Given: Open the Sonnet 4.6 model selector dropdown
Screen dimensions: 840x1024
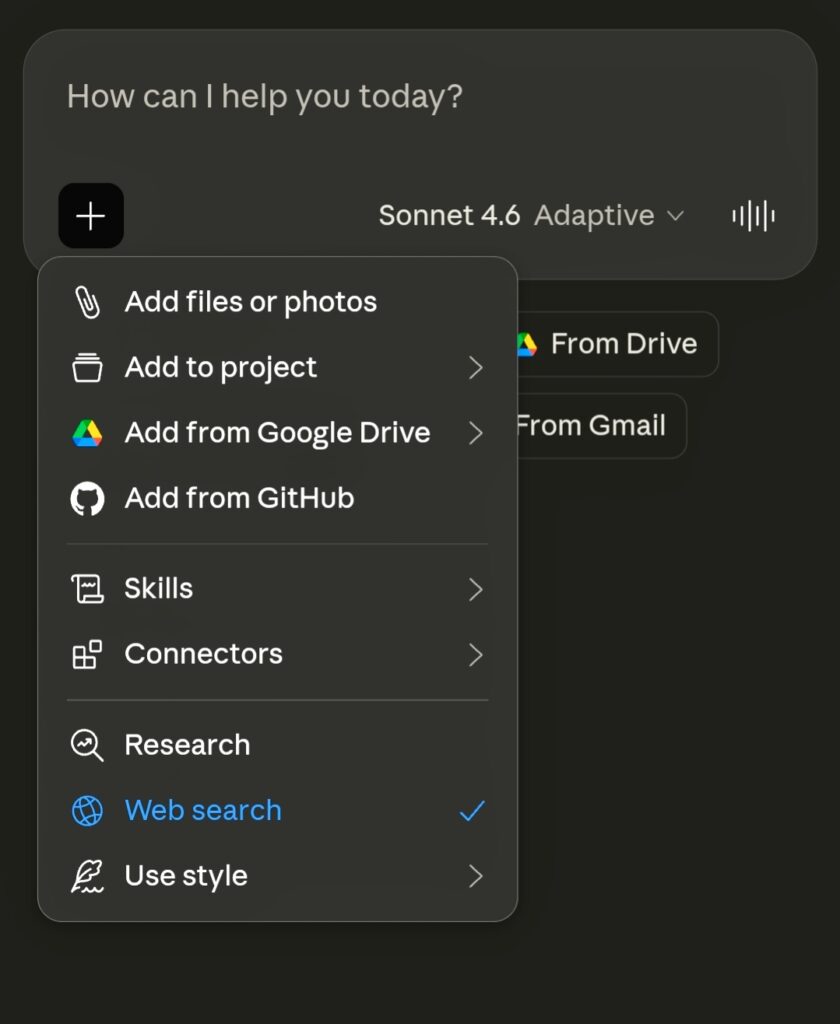Looking at the screenshot, I should (530, 216).
